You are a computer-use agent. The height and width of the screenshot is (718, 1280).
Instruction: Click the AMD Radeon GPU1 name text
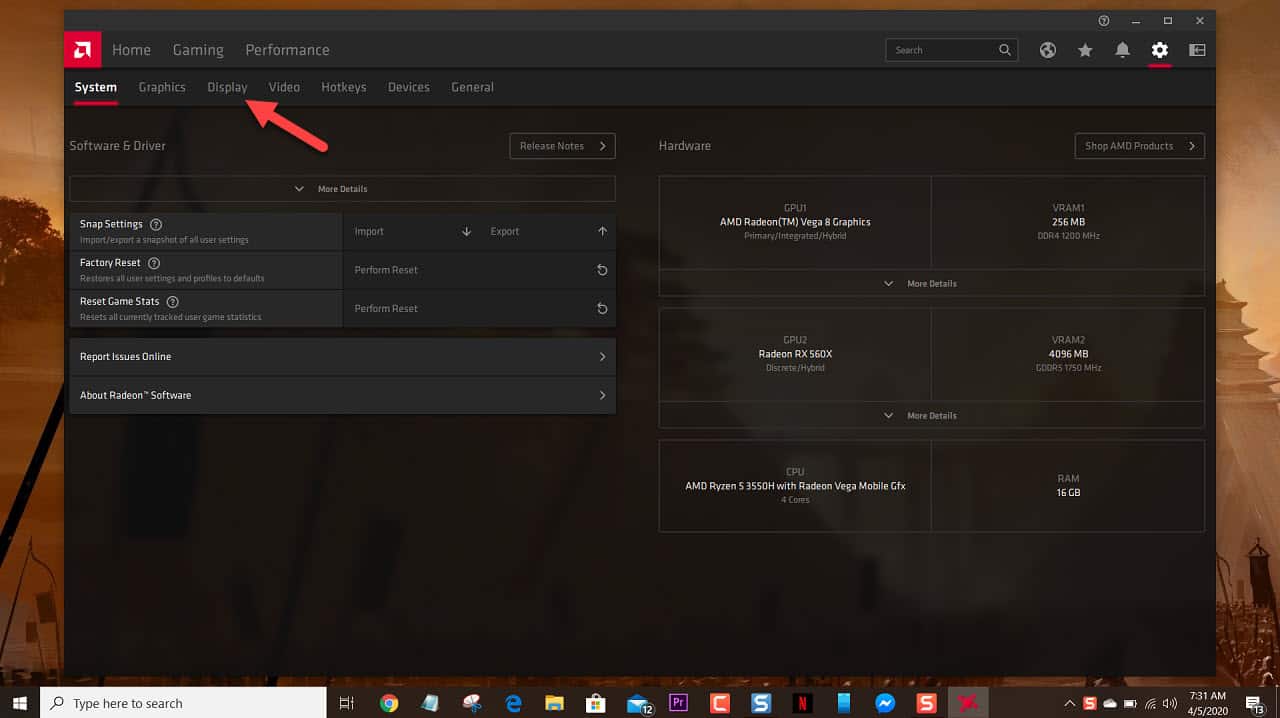pos(795,222)
